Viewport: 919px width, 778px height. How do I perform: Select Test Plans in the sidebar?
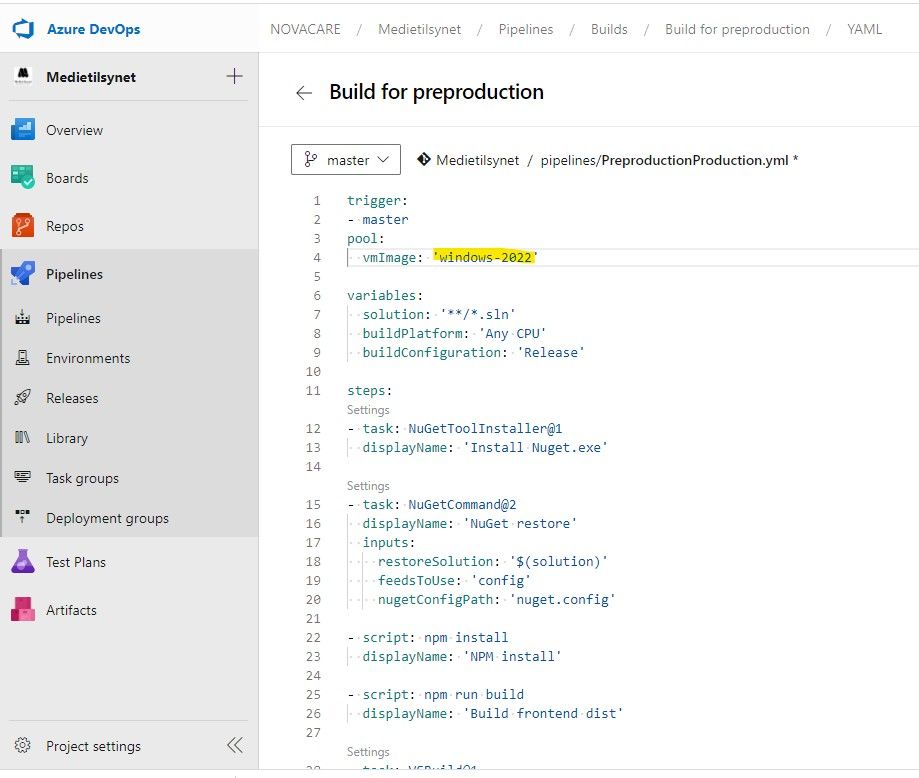76,562
